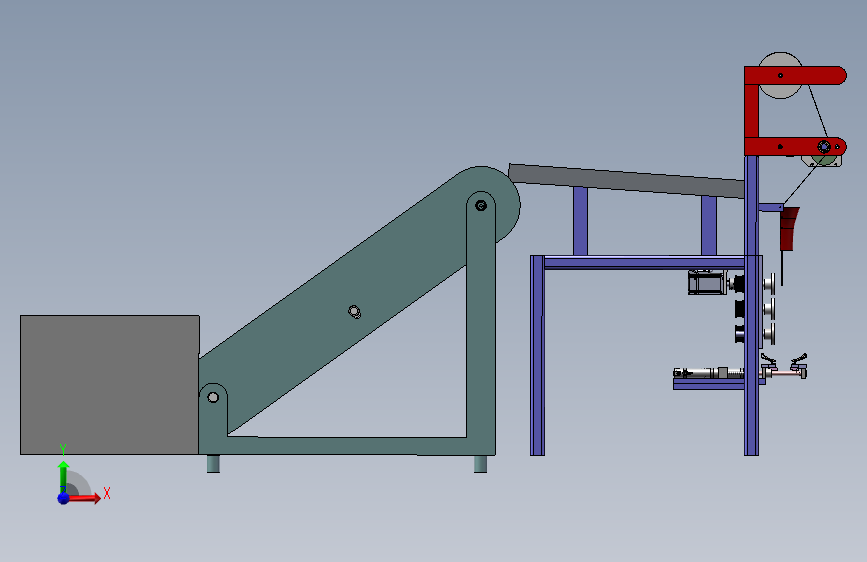
Task: Select the blue frame's left leg
Action: click(x=537, y=355)
